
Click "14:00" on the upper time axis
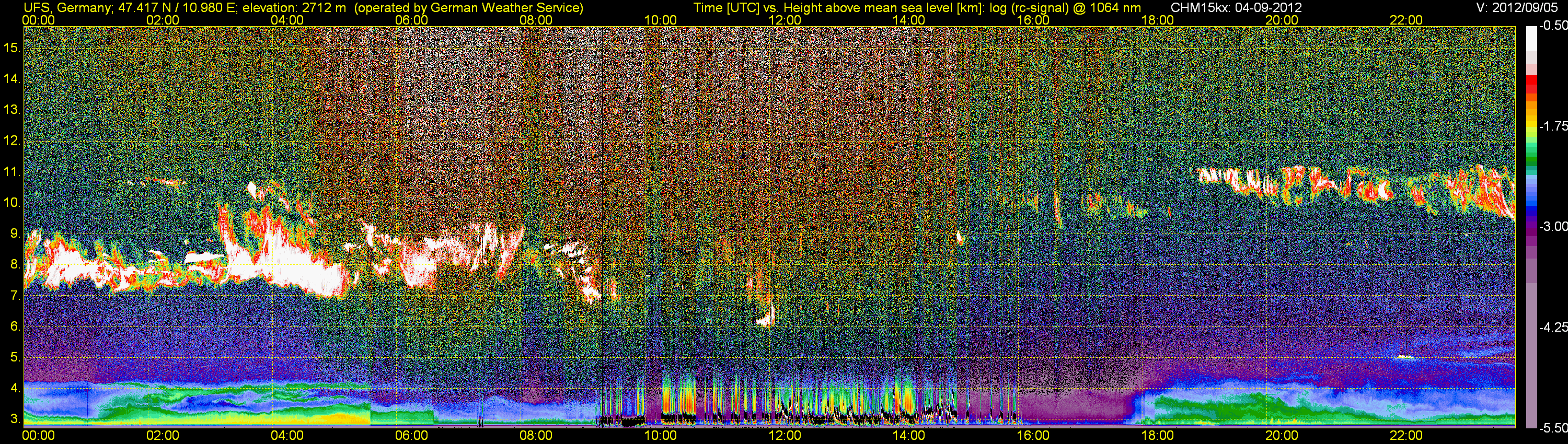[x=909, y=19]
